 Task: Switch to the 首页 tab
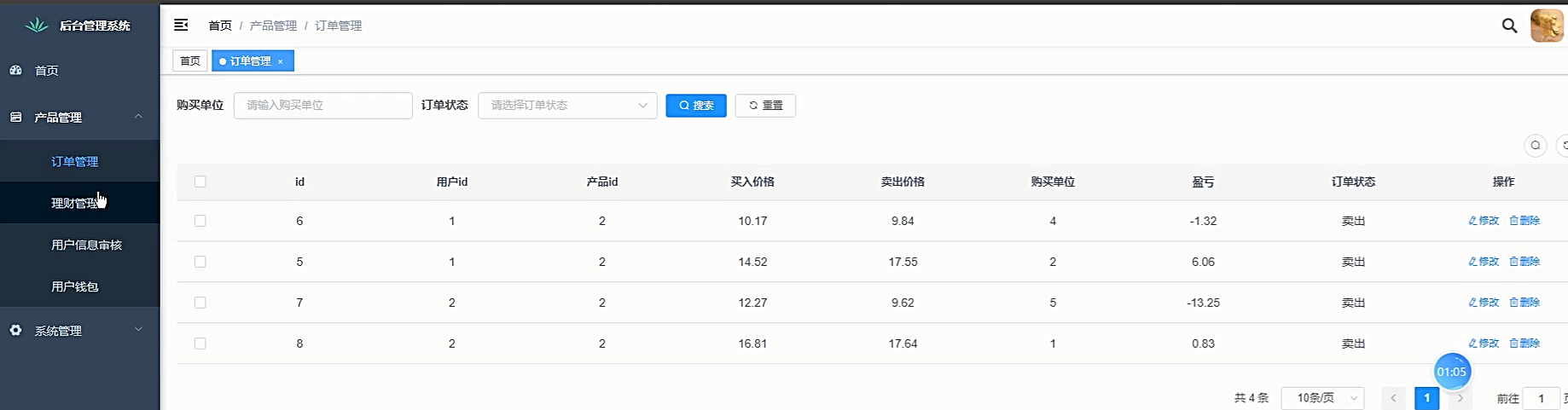click(x=190, y=61)
